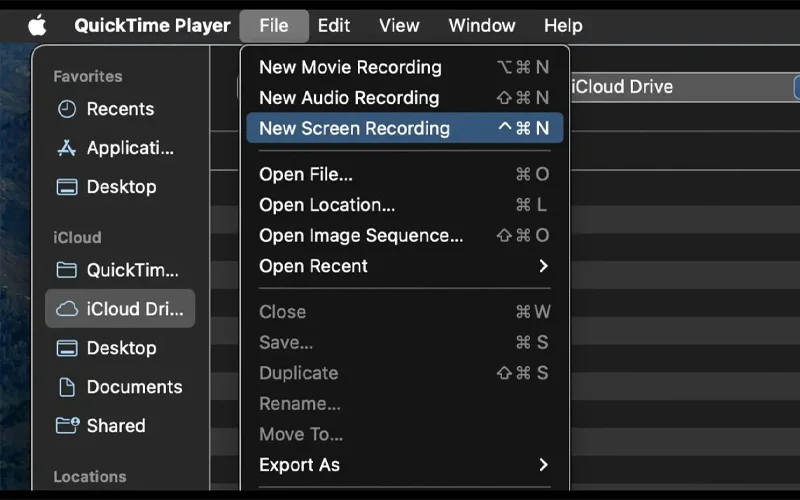
Task: Click the iCloud Drive cloud icon
Action: point(67,309)
